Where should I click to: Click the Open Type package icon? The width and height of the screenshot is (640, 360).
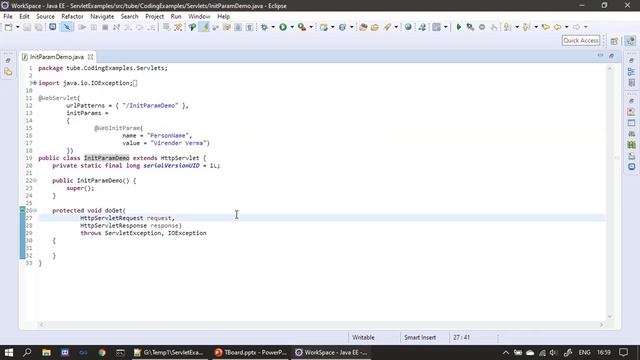[x=363, y=27]
